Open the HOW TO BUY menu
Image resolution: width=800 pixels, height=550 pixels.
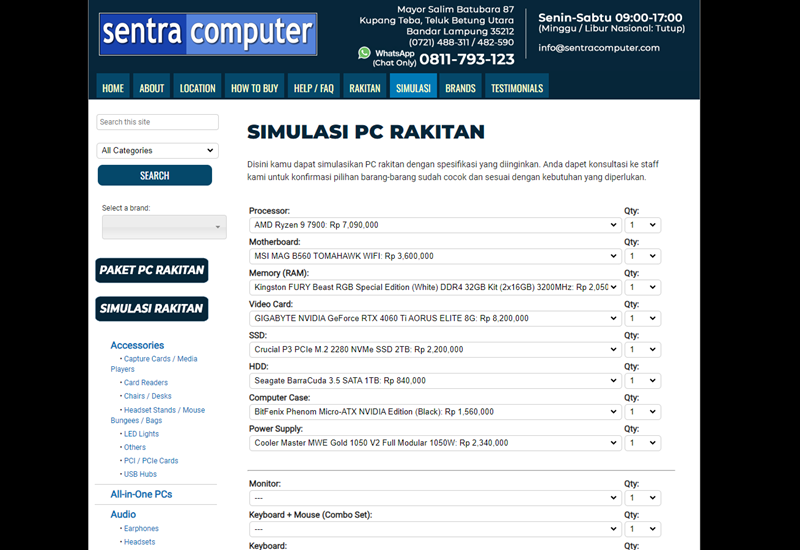[x=254, y=88]
